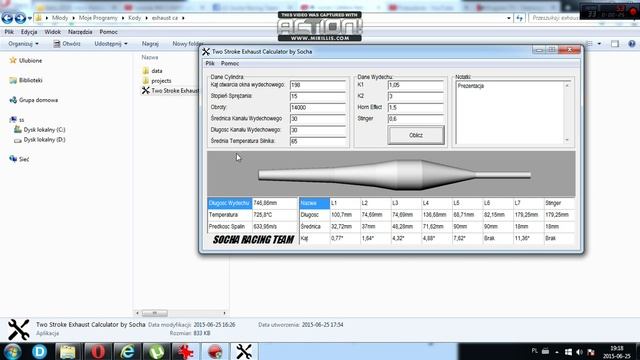Click the volume icon in system tray

tap(580, 352)
